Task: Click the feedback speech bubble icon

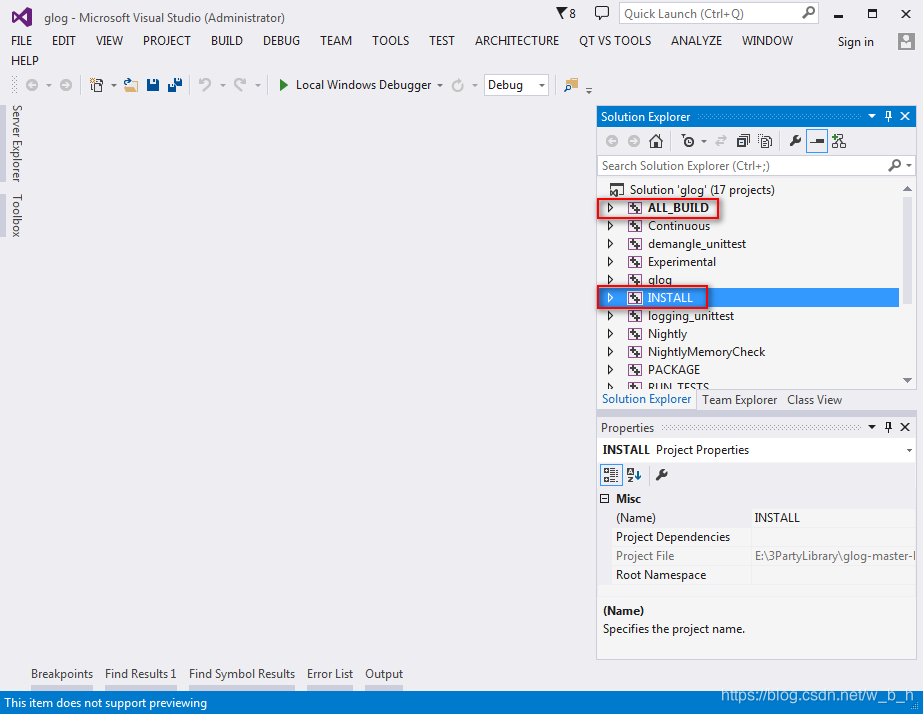Action: click(602, 12)
